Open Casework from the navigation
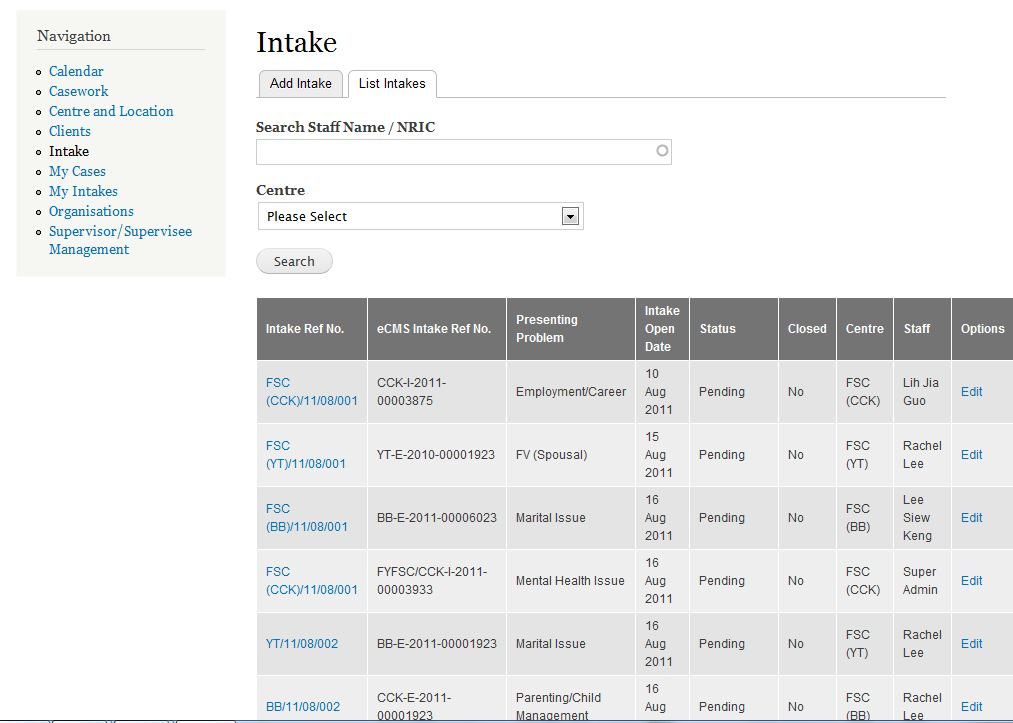Image resolution: width=1013 pixels, height=723 pixels. [78, 91]
